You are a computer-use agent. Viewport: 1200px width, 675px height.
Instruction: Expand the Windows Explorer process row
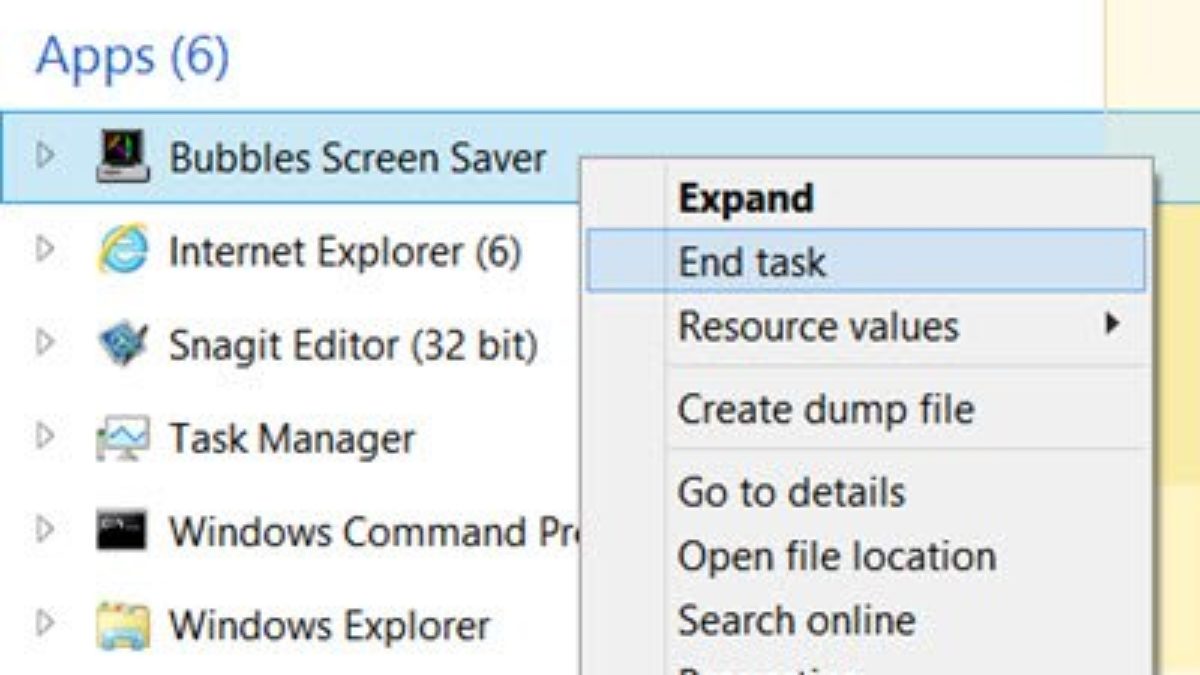(44, 624)
